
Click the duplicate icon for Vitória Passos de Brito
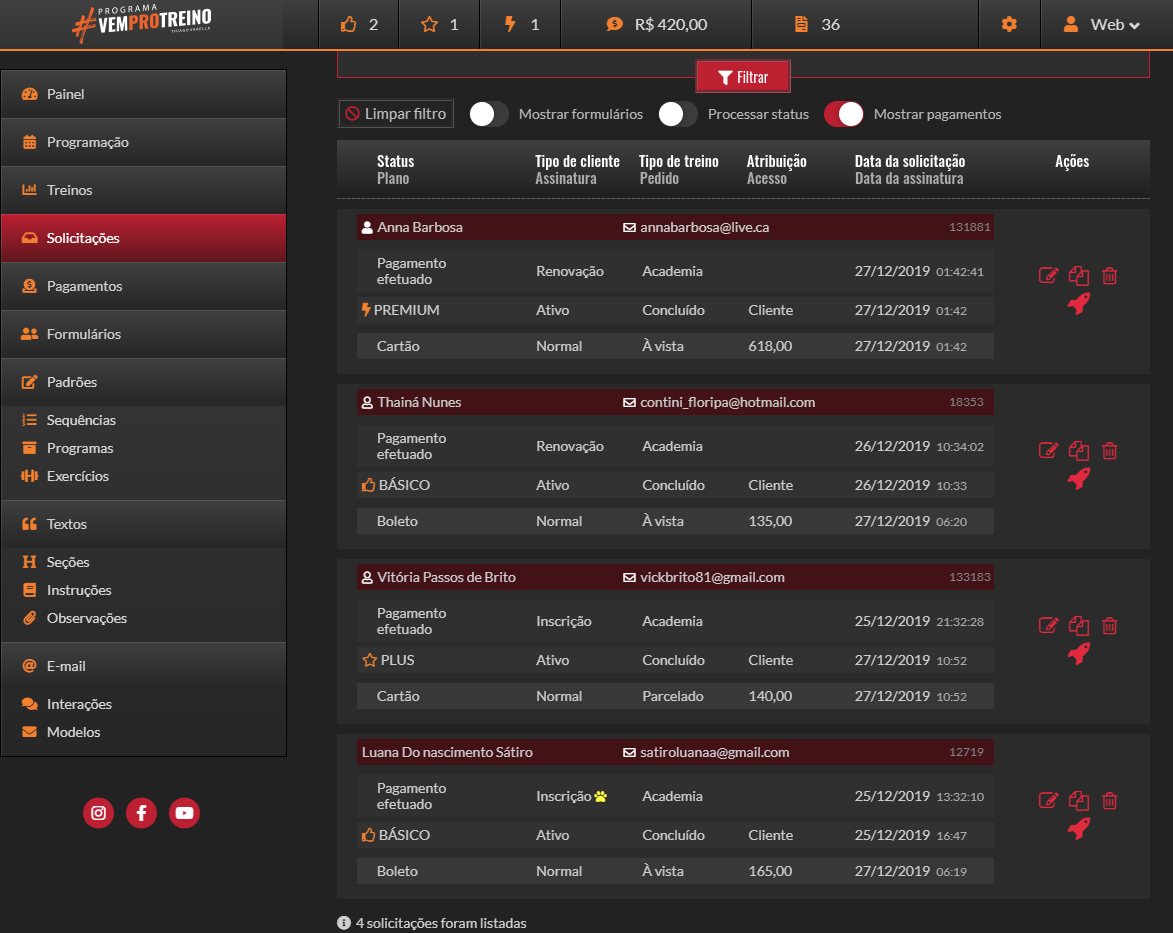1078,626
